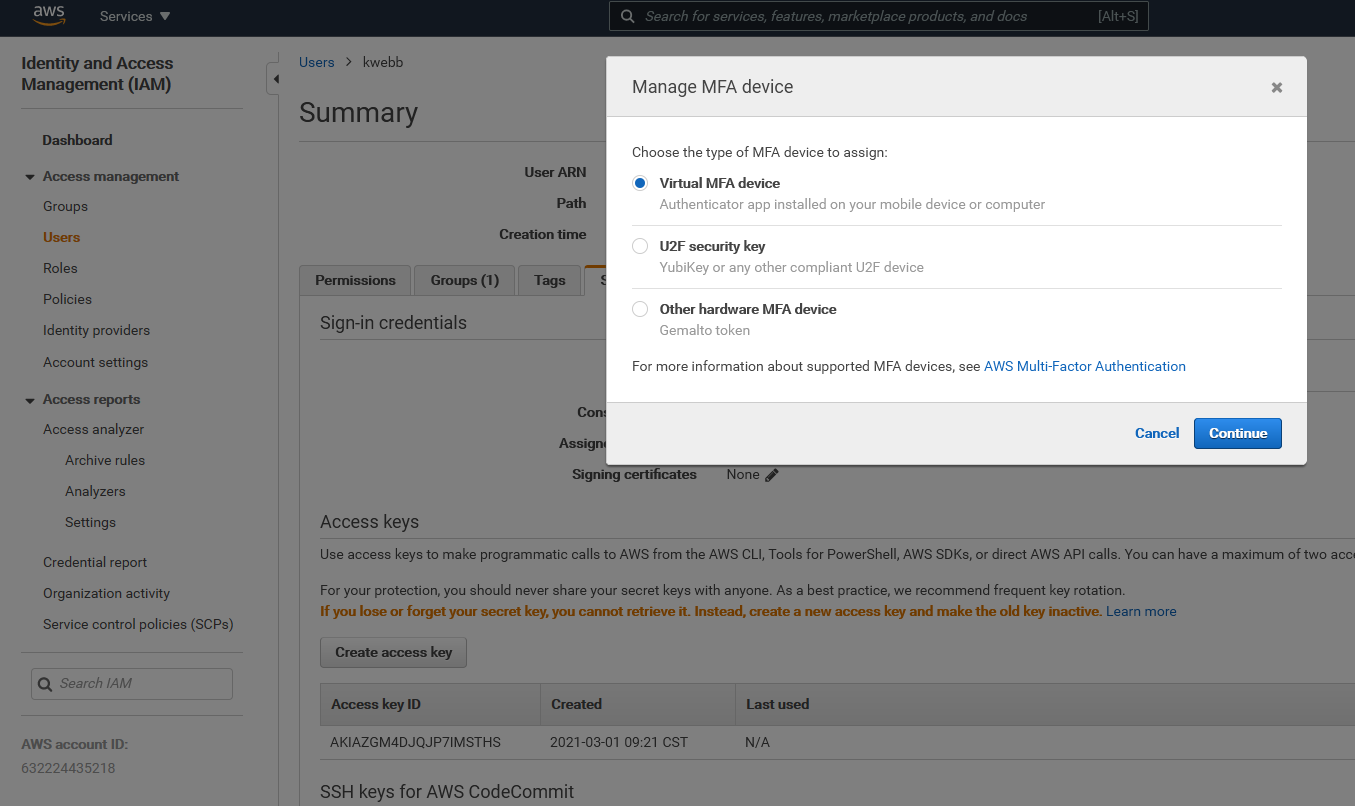The height and width of the screenshot is (806, 1355).
Task: Go to the Users breadcrumb link
Action: point(317,62)
